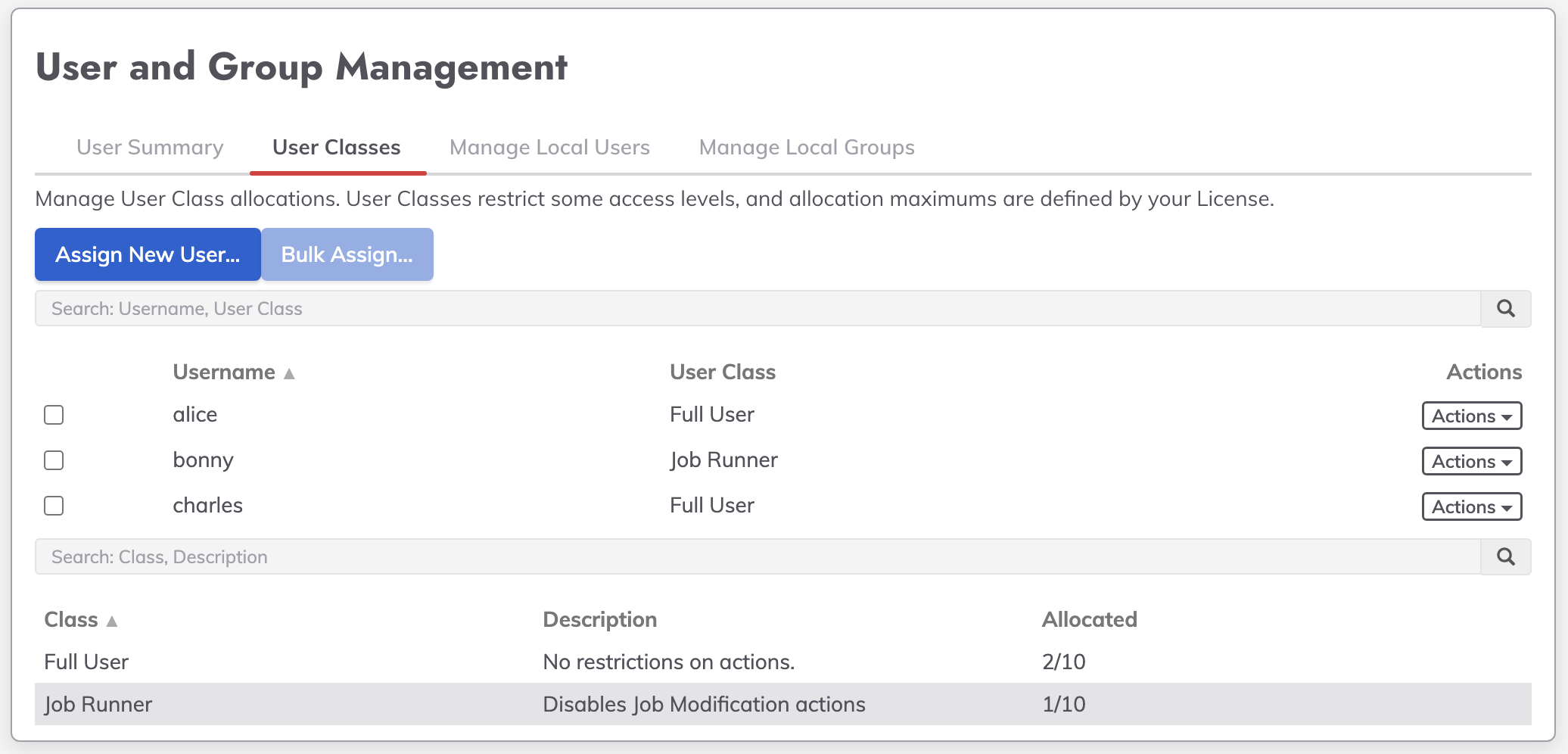Viewport: 1568px width, 754px height.
Task: Go to the Manage Local Groups tab
Action: [807, 148]
